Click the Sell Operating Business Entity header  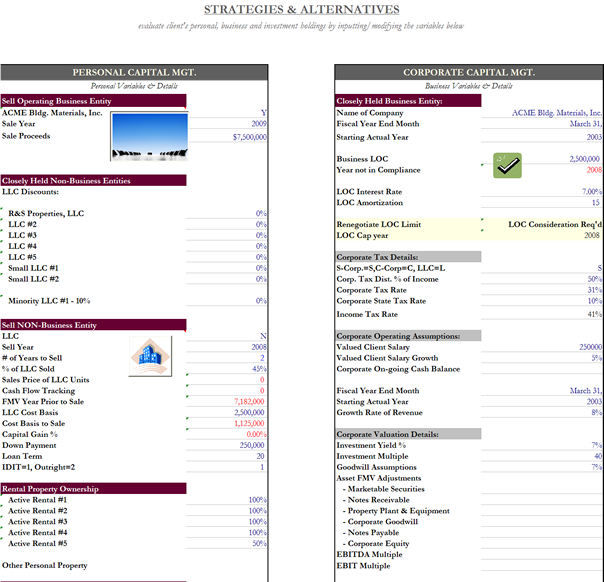[57, 101]
